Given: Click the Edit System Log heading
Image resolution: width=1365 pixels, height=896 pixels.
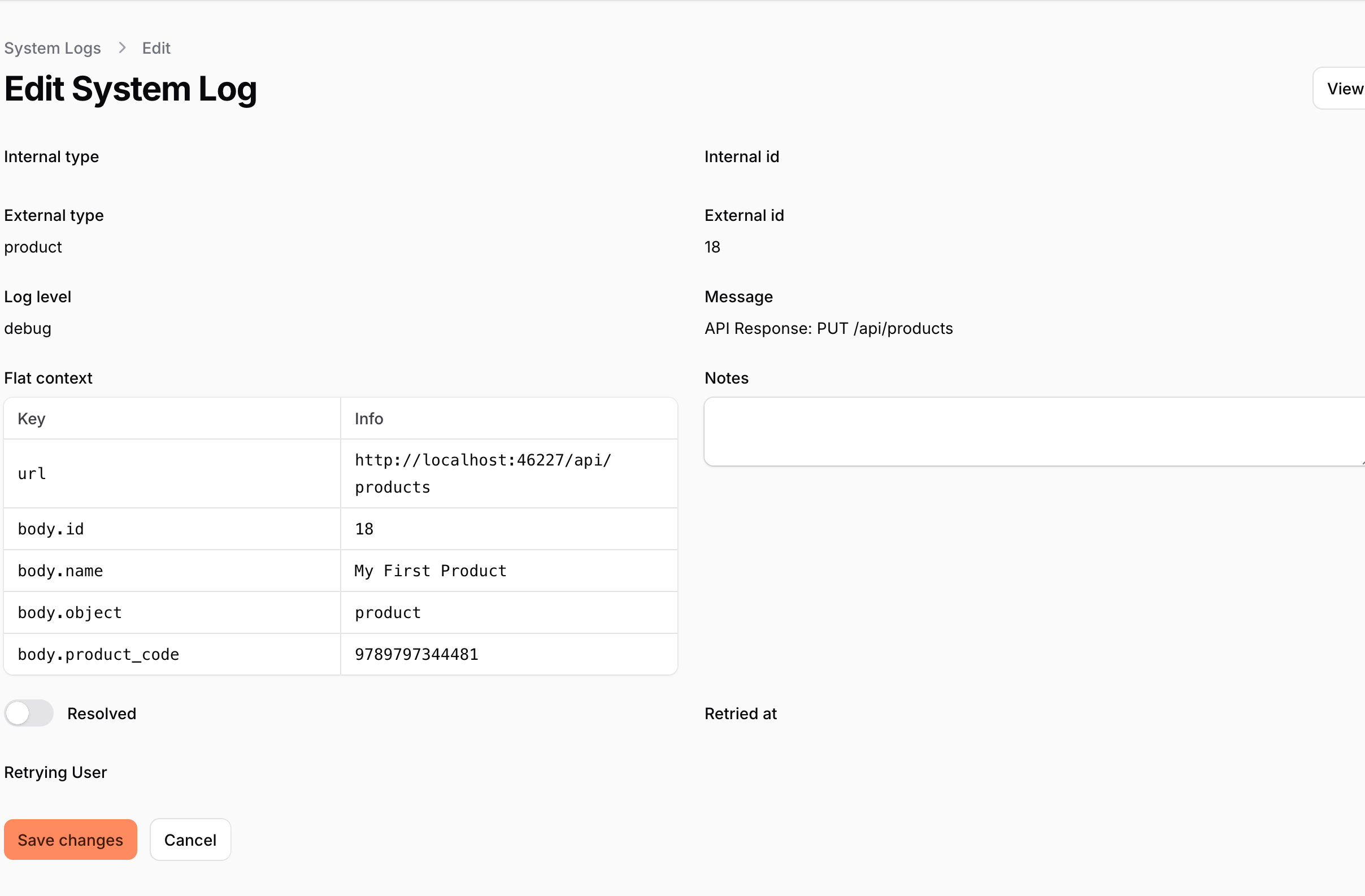Looking at the screenshot, I should (x=130, y=89).
